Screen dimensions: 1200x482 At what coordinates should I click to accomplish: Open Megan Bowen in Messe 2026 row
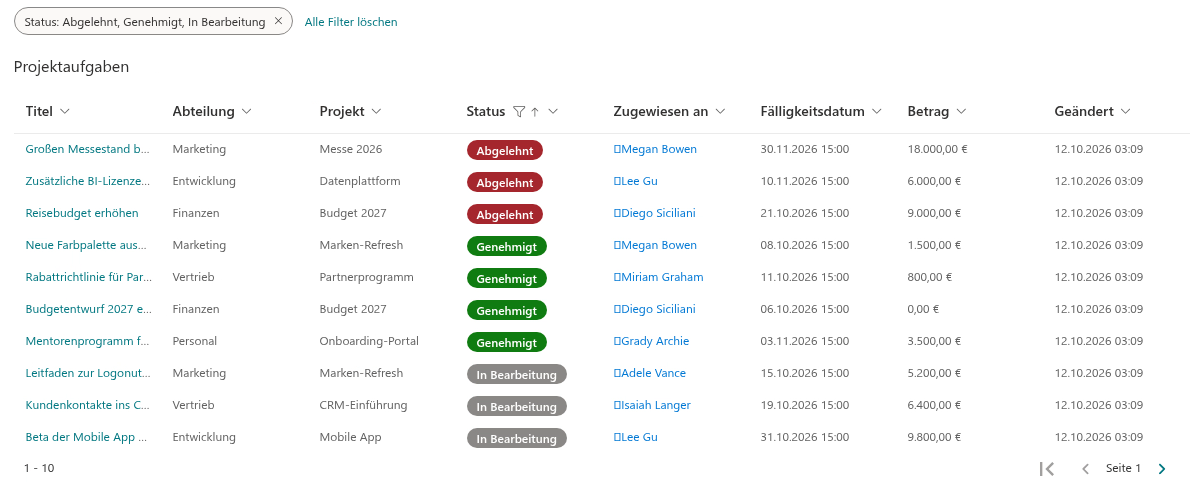click(655, 149)
